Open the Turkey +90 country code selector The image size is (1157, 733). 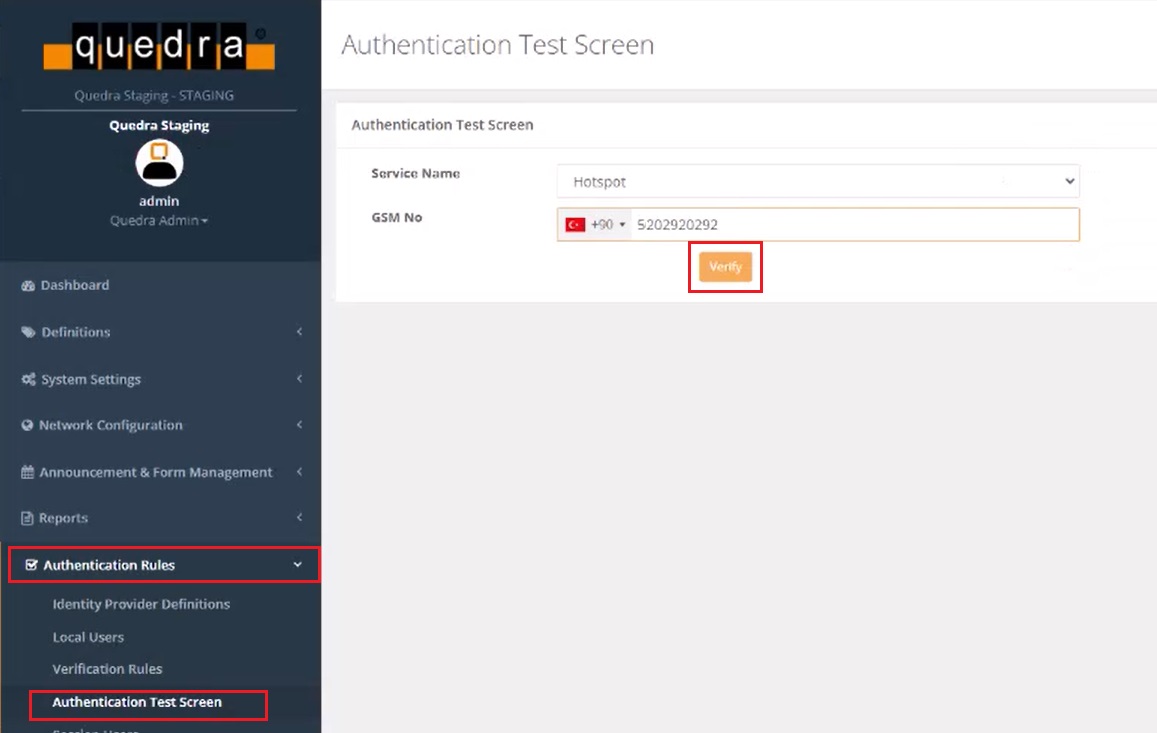tap(596, 225)
